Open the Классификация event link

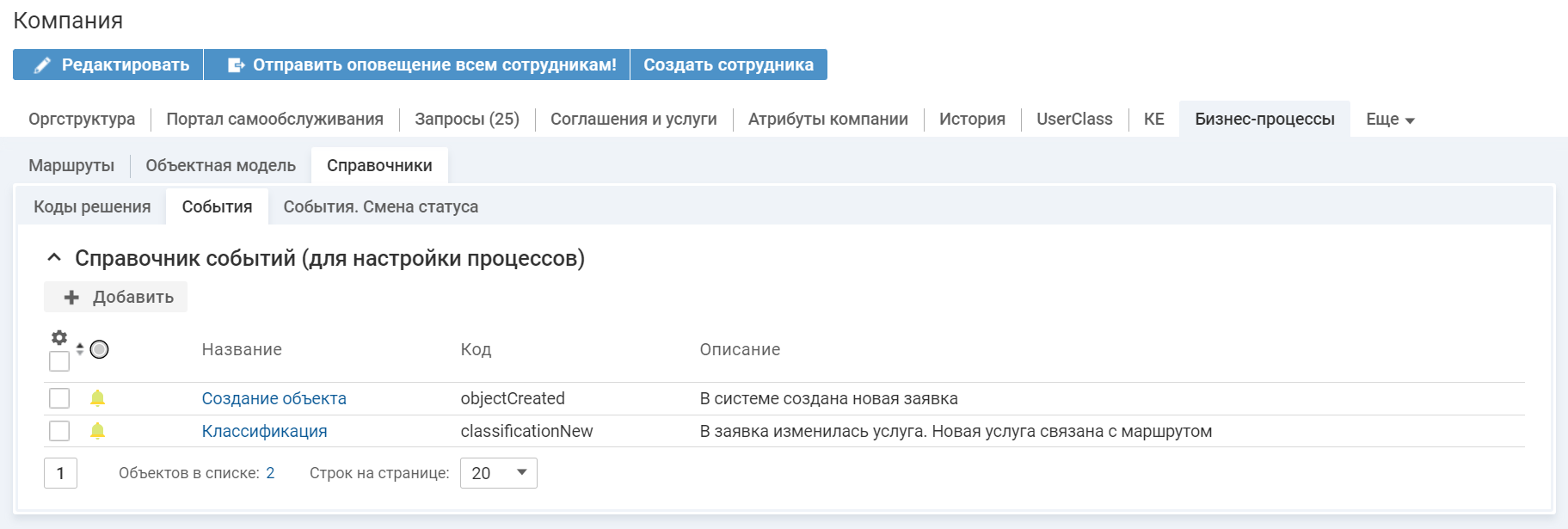tap(264, 431)
